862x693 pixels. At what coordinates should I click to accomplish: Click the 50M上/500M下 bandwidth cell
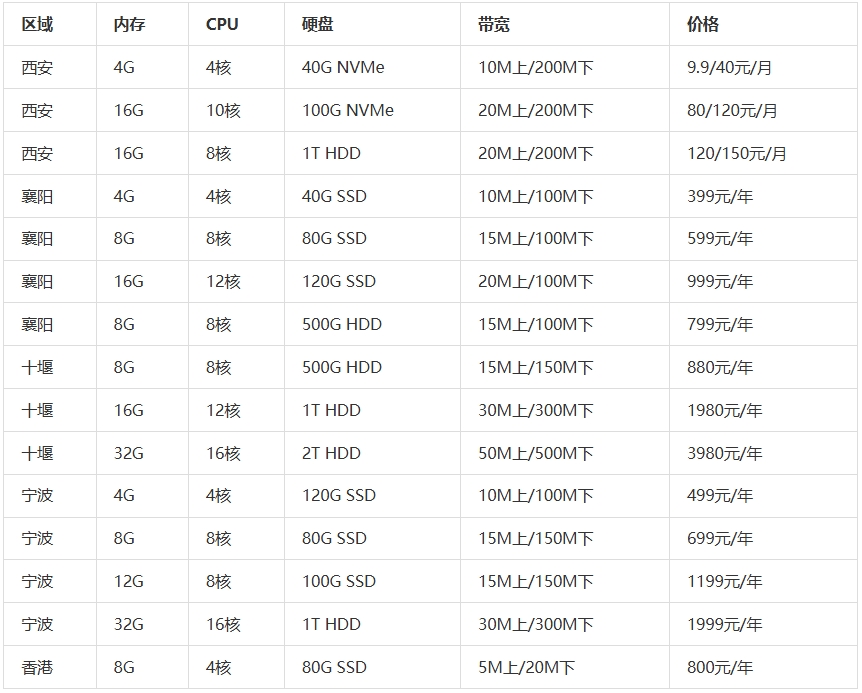click(535, 453)
